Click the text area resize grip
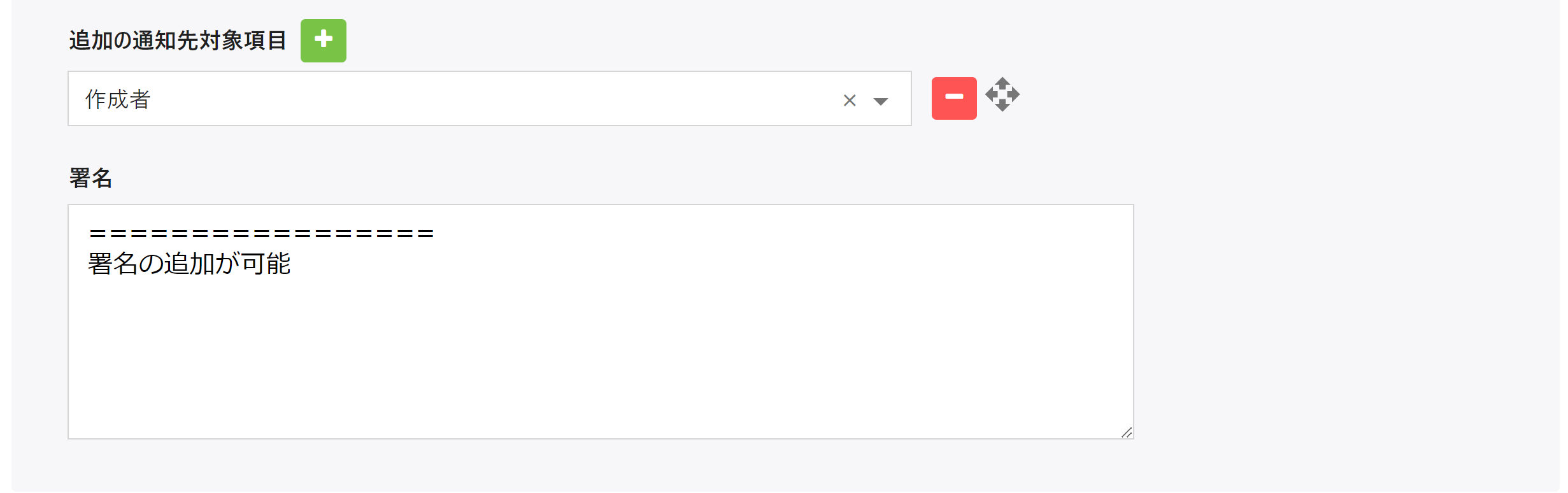Screen dimensions: 1568x493 coord(1126,432)
